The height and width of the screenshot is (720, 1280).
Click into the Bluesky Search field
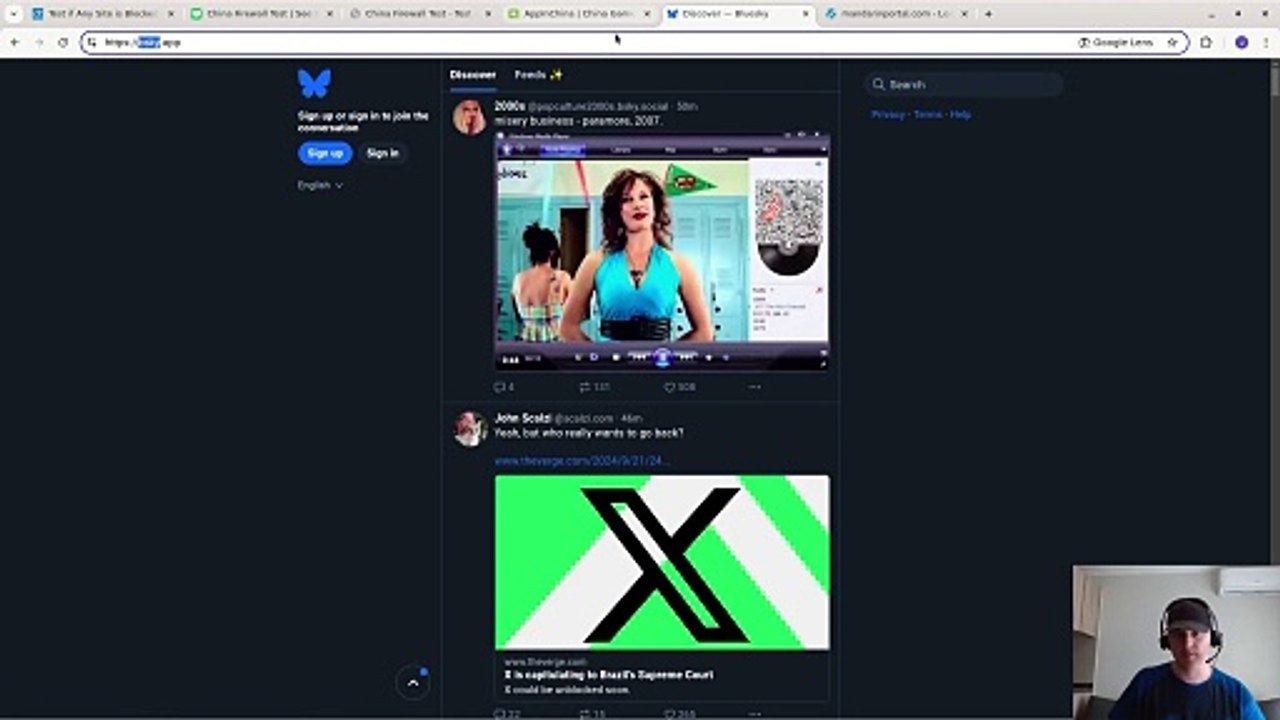[x=963, y=85]
